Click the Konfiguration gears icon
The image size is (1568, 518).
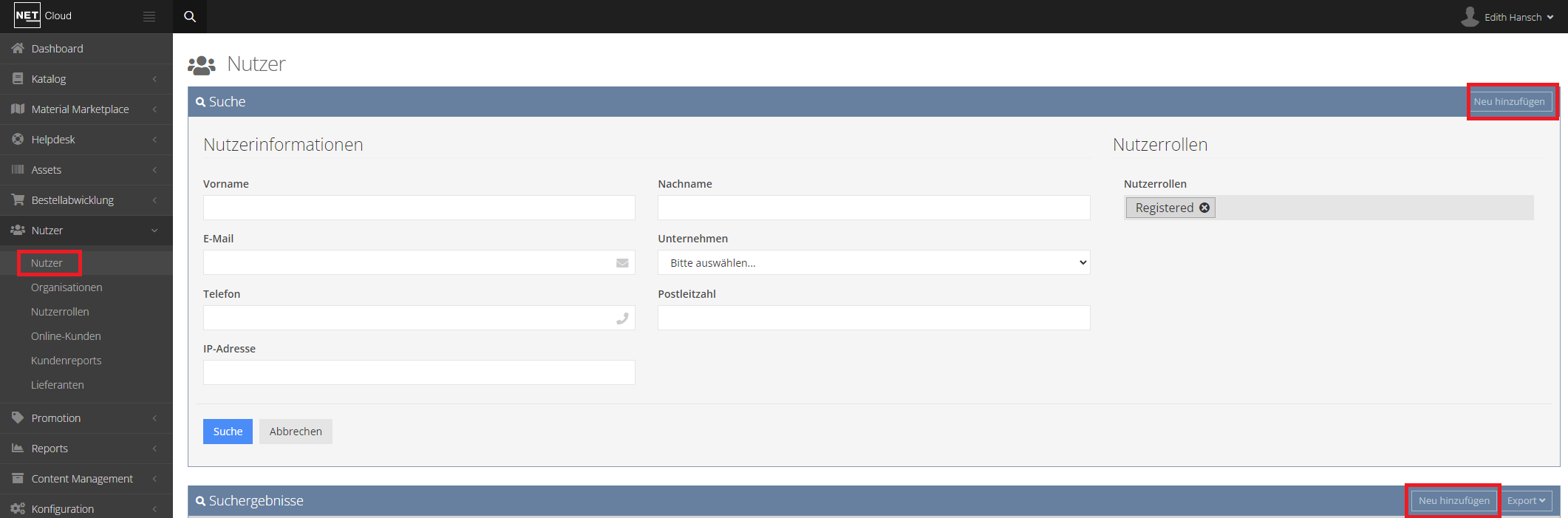click(x=18, y=508)
